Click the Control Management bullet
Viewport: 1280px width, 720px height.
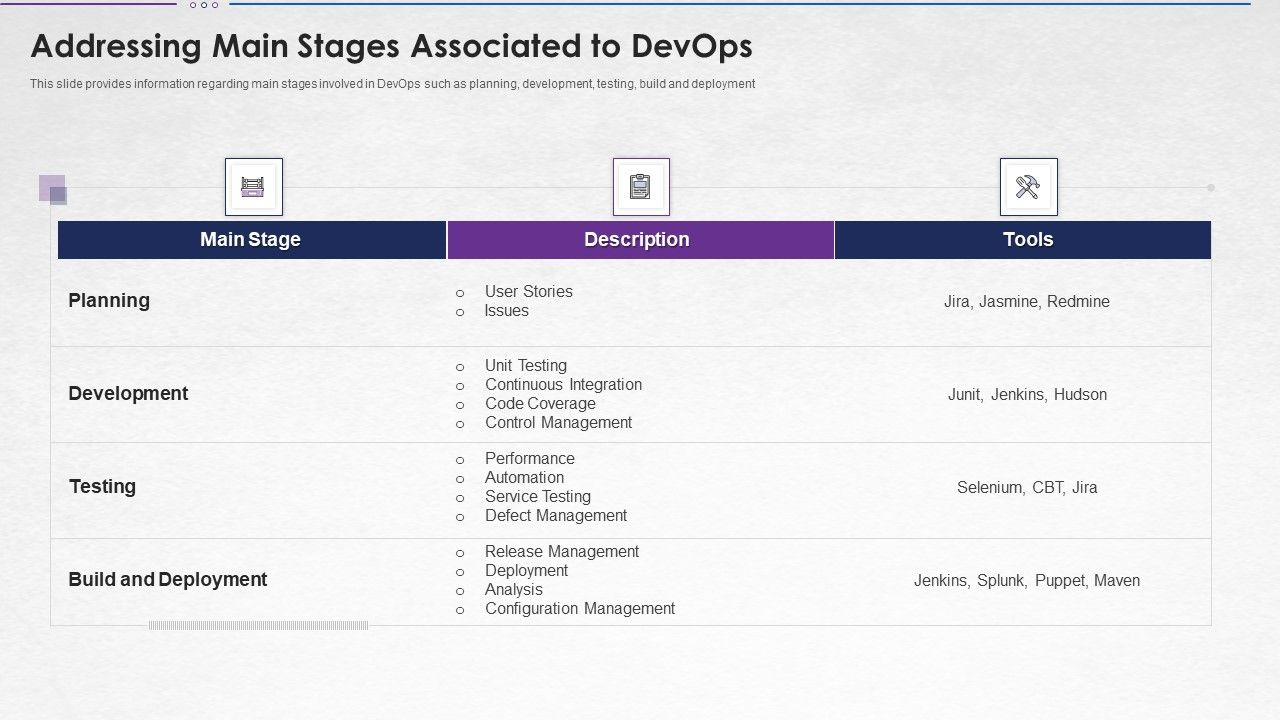tap(559, 423)
